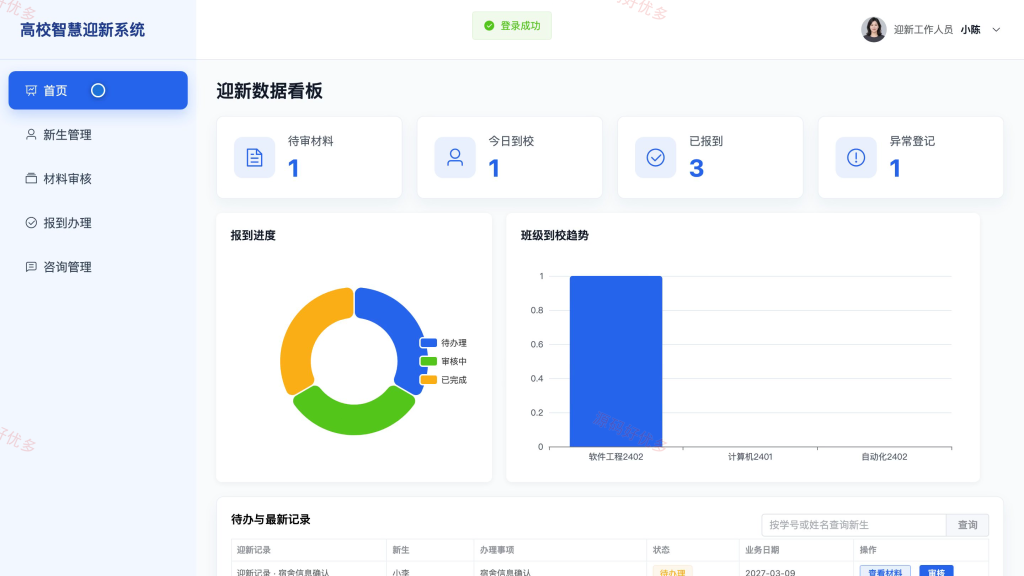Click the user avatar photo
The image size is (1024, 576).
(873, 29)
